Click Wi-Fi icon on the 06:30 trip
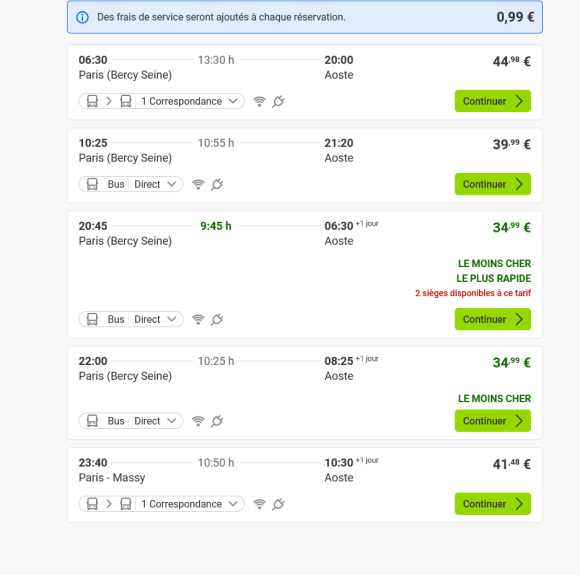 pyautogui.click(x=259, y=101)
